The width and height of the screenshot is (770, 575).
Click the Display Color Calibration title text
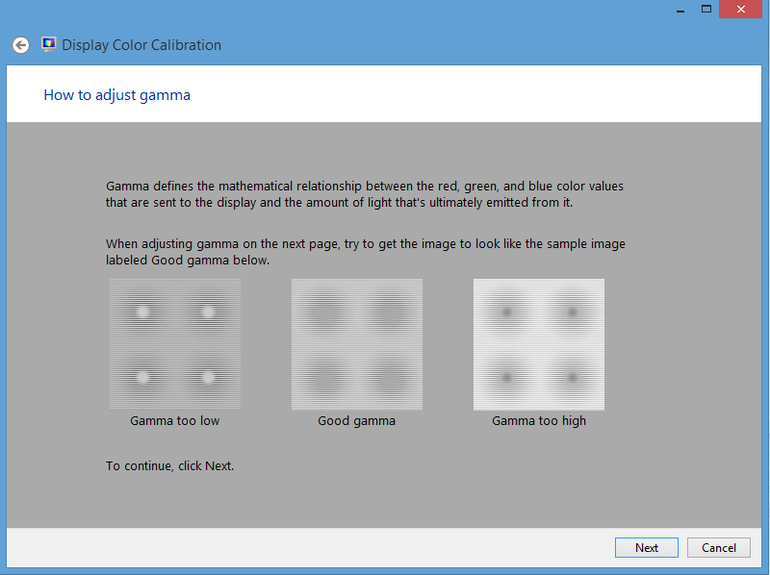coord(141,45)
